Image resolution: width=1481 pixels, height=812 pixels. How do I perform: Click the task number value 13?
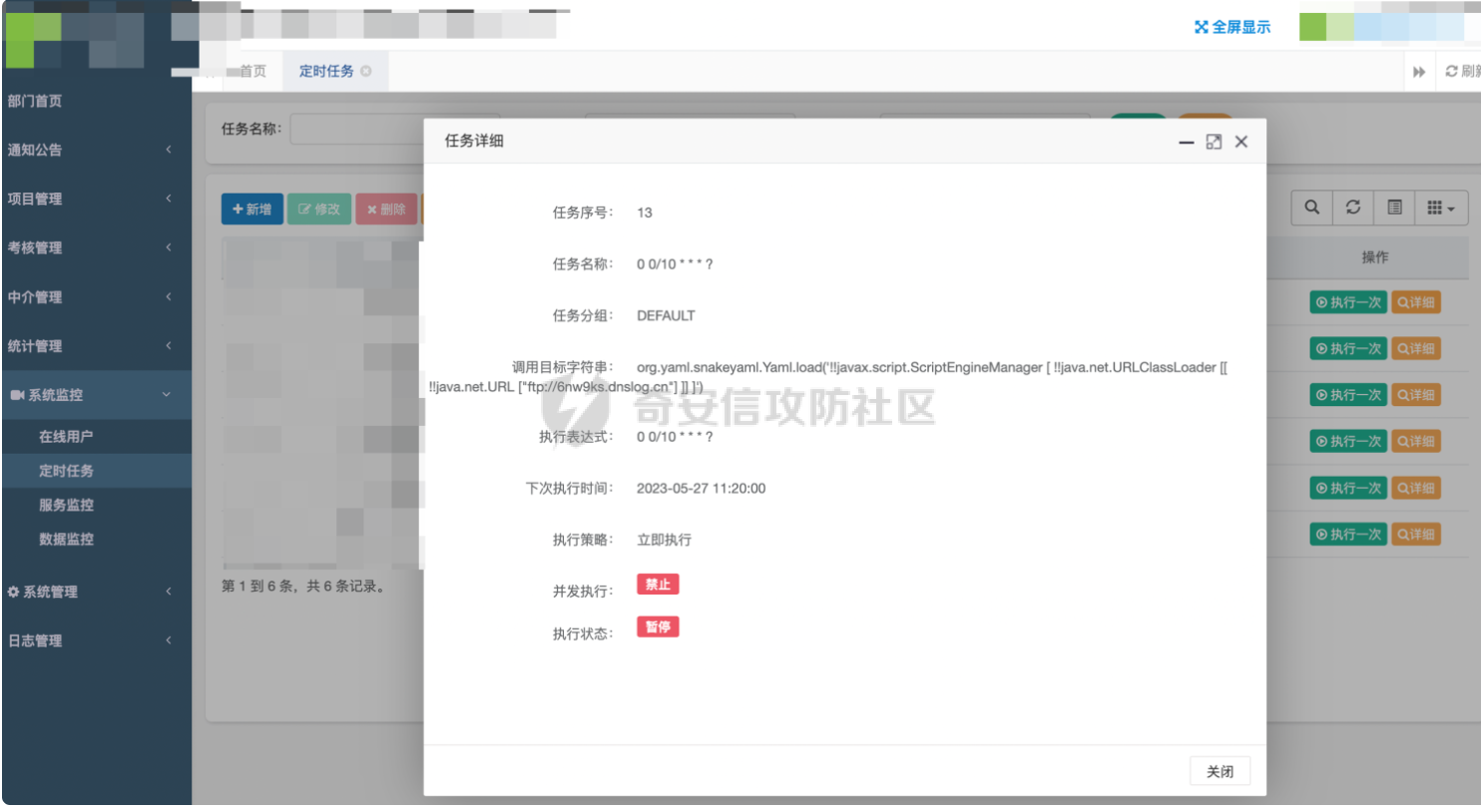click(645, 212)
